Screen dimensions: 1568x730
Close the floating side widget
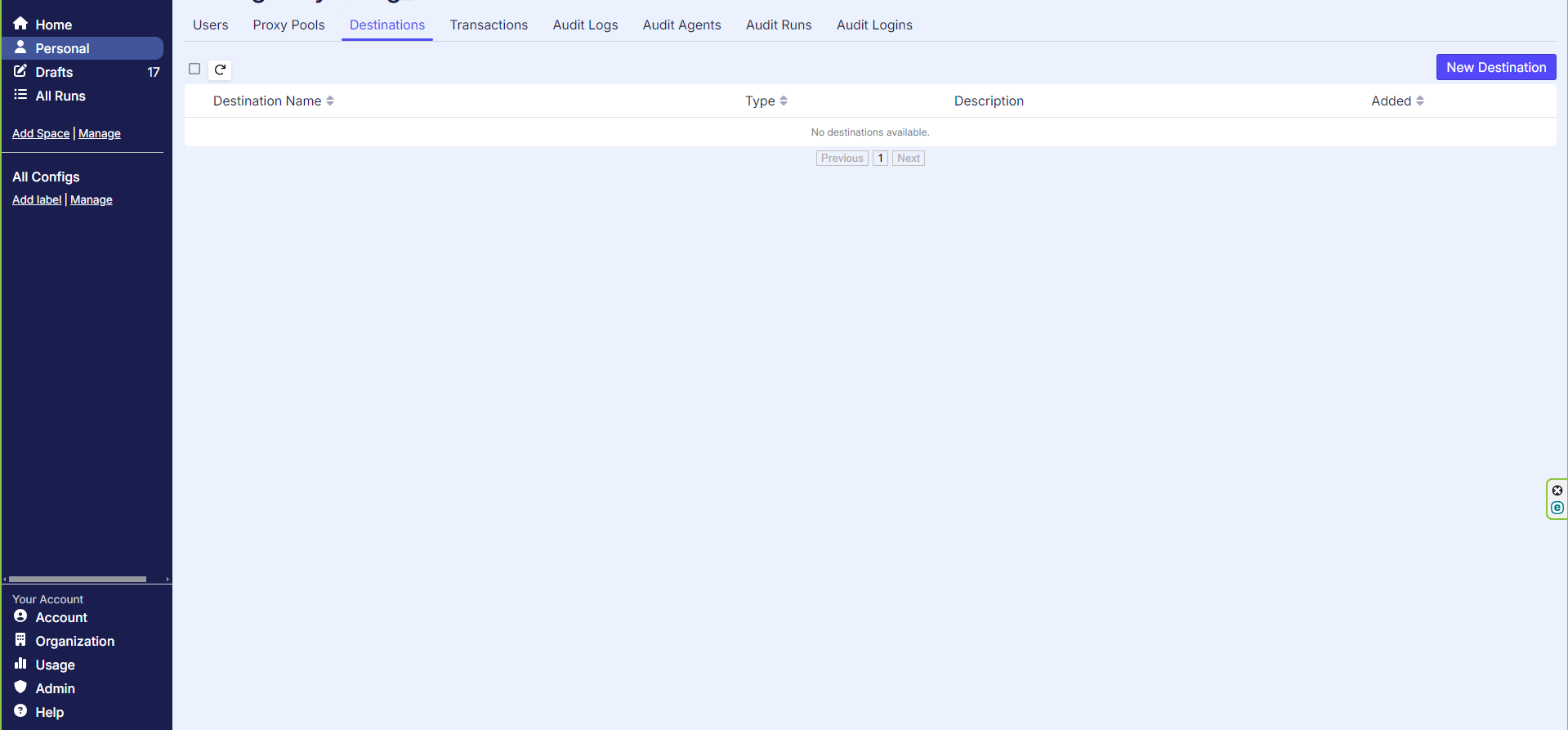[x=1557, y=490]
